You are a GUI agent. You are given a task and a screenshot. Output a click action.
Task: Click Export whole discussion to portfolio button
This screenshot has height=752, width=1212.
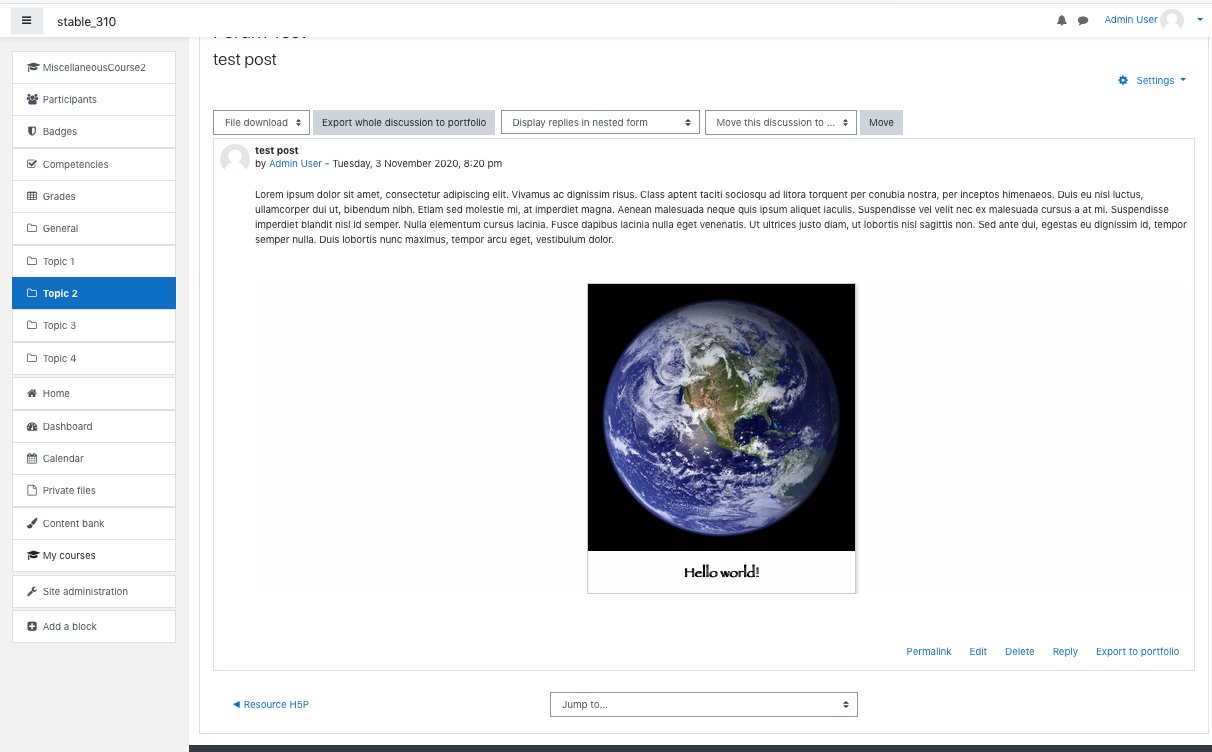click(x=404, y=122)
